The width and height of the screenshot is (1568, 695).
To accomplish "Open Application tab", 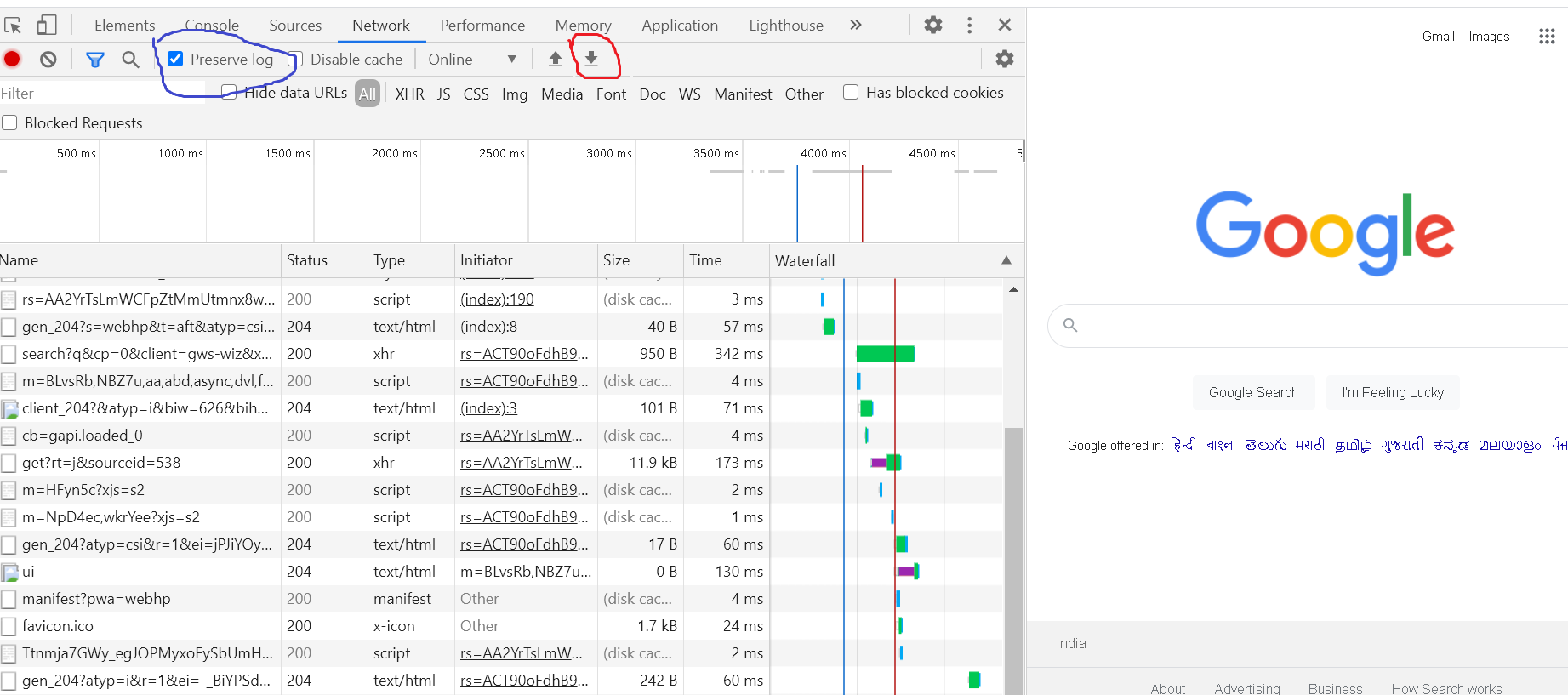I will pyautogui.click(x=680, y=26).
